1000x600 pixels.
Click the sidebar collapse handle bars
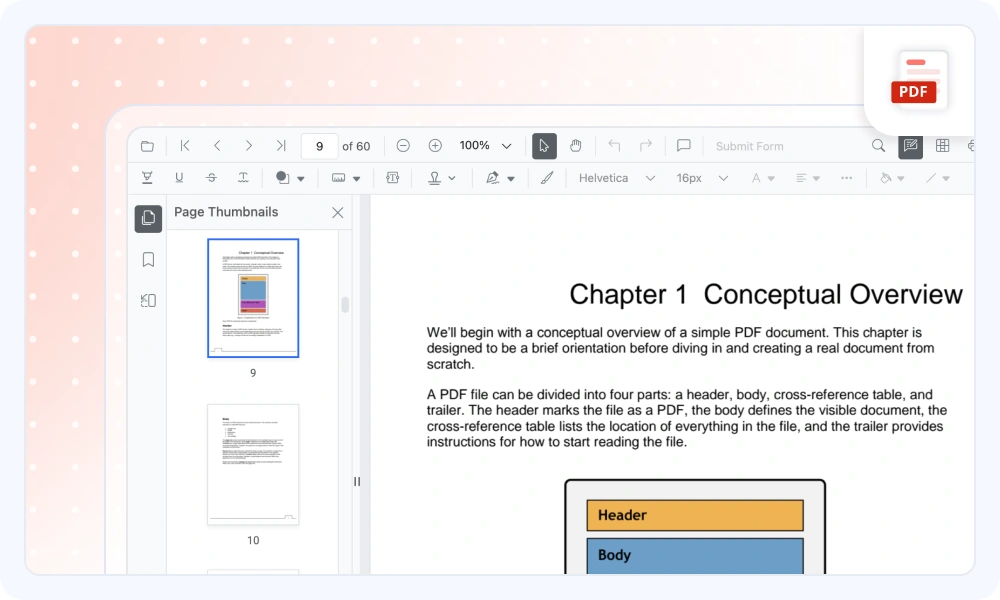pyautogui.click(x=357, y=481)
